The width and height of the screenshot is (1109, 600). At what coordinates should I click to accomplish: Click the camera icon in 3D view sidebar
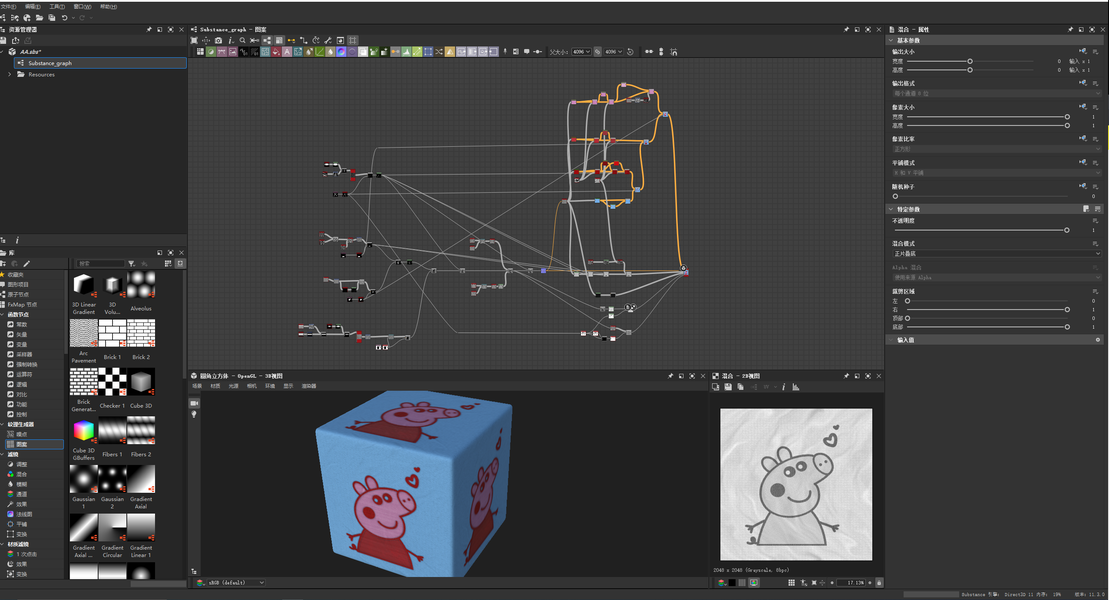pyautogui.click(x=194, y=403)
